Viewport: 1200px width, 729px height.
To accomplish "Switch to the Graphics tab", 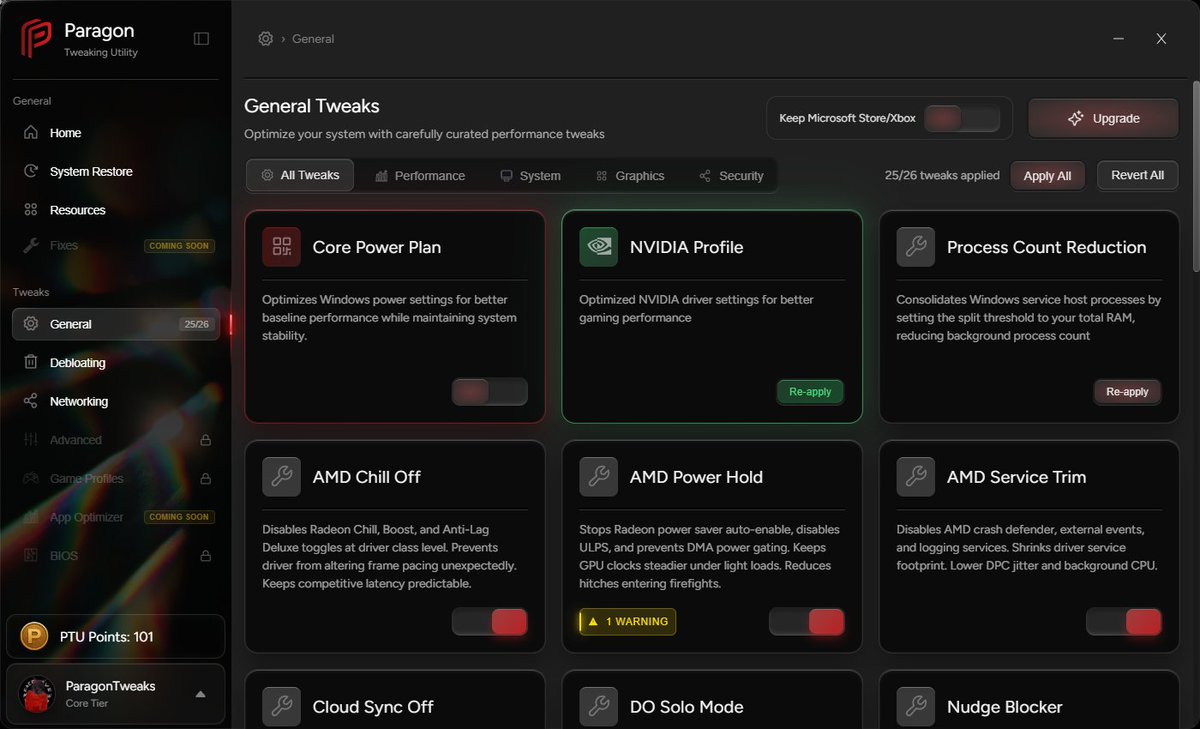I will (629, 175).
